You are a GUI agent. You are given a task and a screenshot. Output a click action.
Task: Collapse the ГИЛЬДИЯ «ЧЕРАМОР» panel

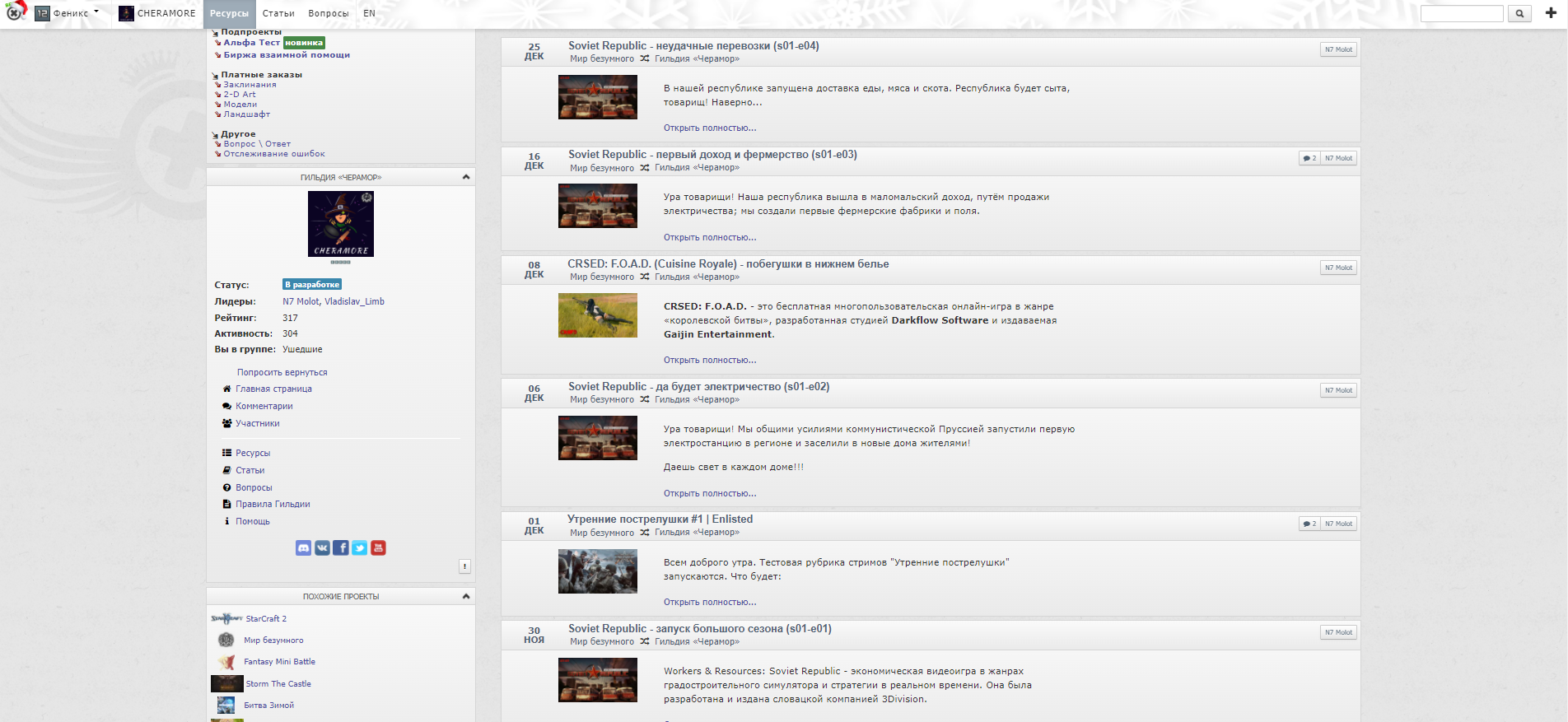click(466, 177)
